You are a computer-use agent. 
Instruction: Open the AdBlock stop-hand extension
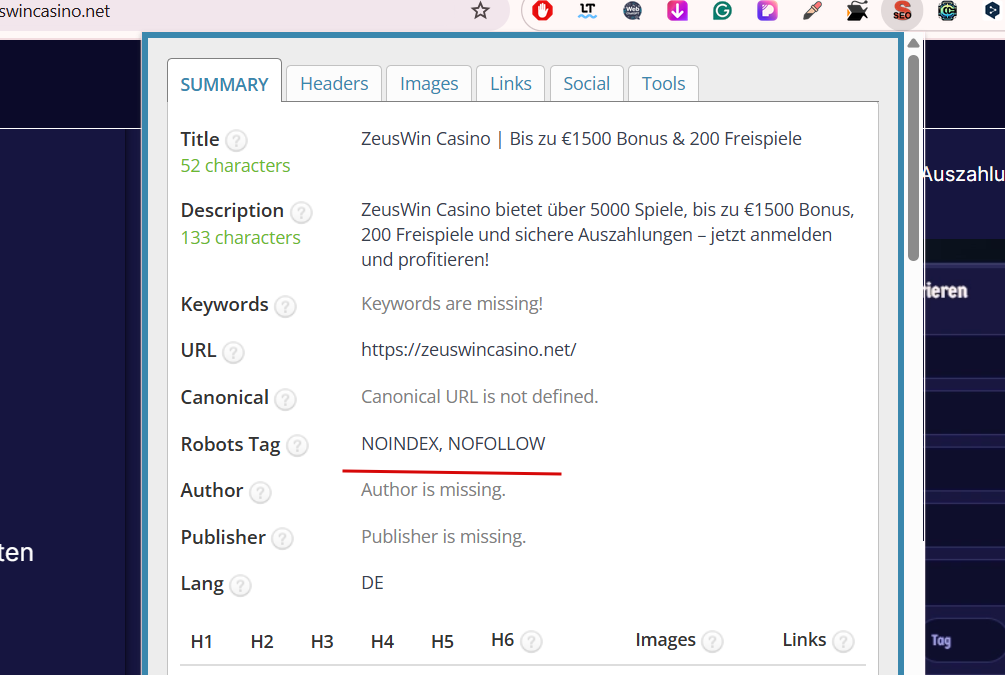pos(542,11)
